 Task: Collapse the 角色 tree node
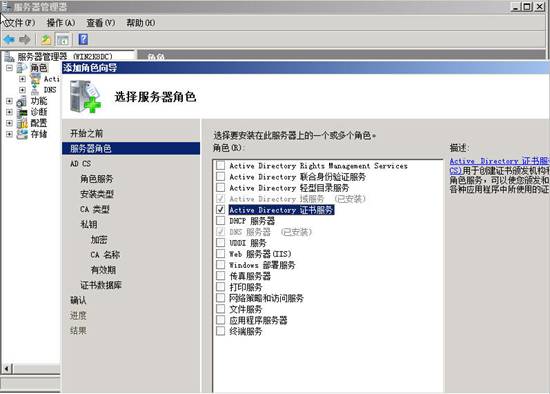tap(9, 68)
